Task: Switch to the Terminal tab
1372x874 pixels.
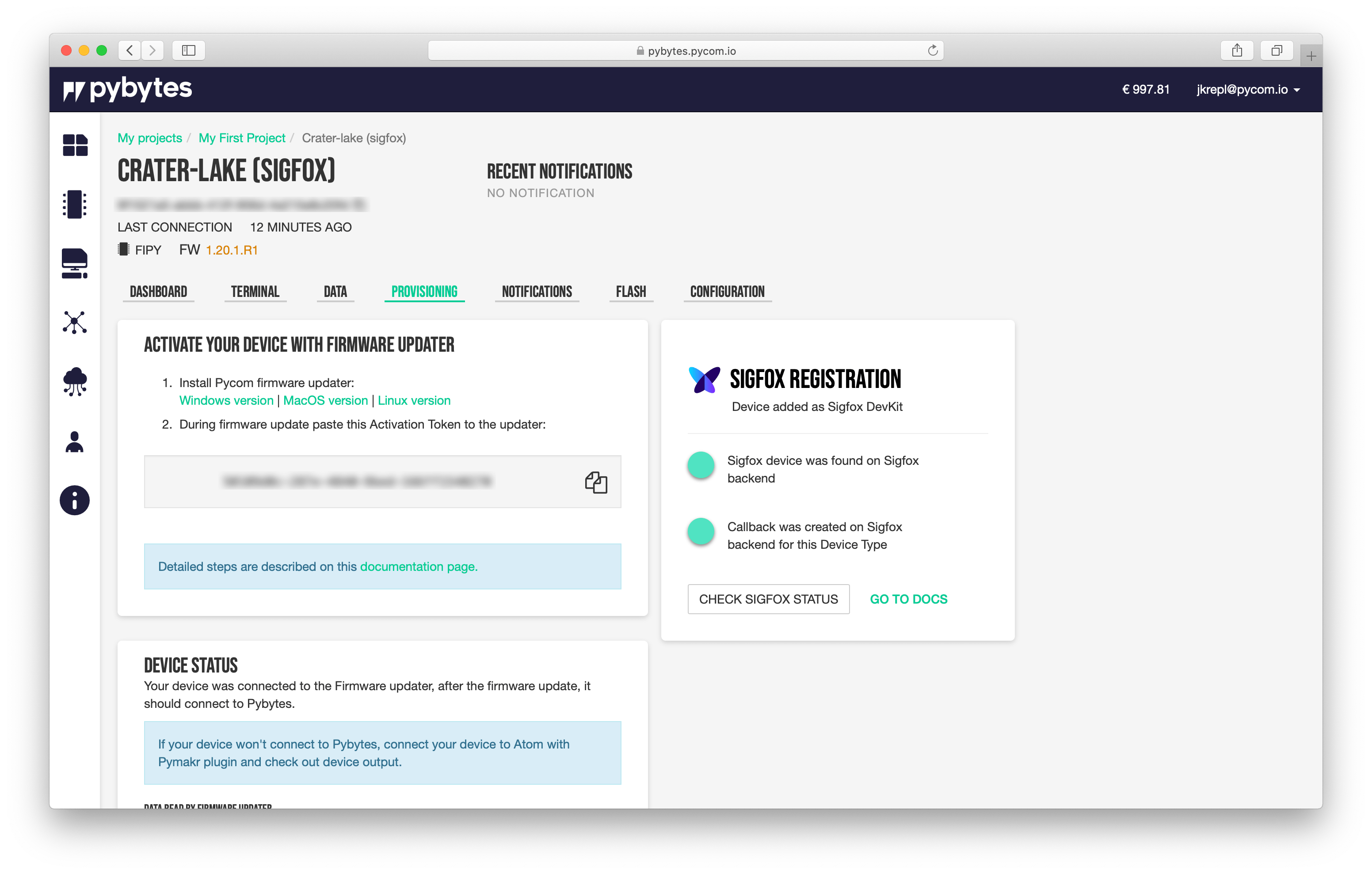Action: click(x=255, y=292)
